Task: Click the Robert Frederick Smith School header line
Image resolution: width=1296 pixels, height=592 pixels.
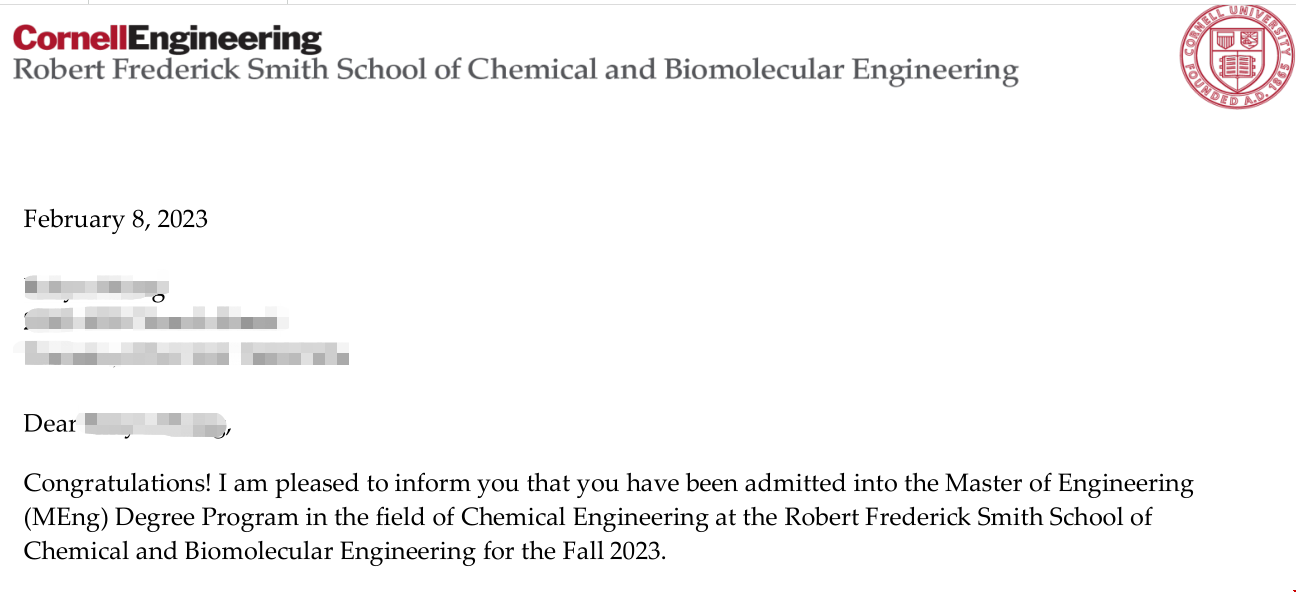Action: tap(515, 71)
